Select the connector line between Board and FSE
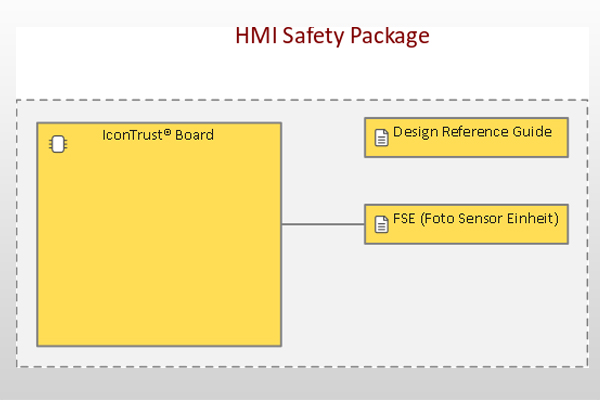 pyautogui.click(x=323, y=224)
